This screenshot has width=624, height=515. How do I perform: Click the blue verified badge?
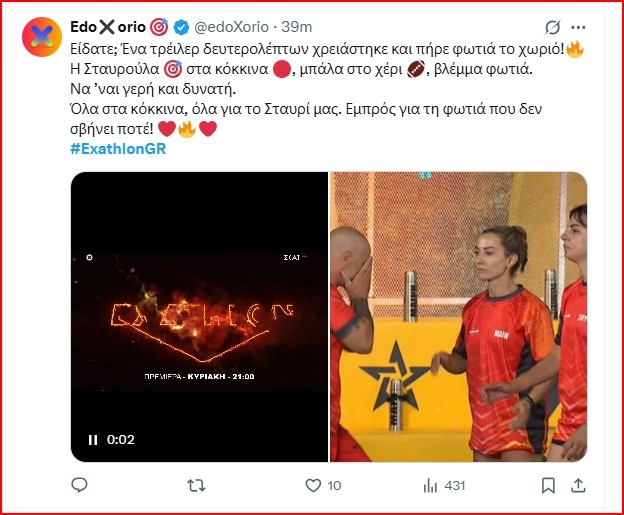pyautogui.click(x=181, y=27)
